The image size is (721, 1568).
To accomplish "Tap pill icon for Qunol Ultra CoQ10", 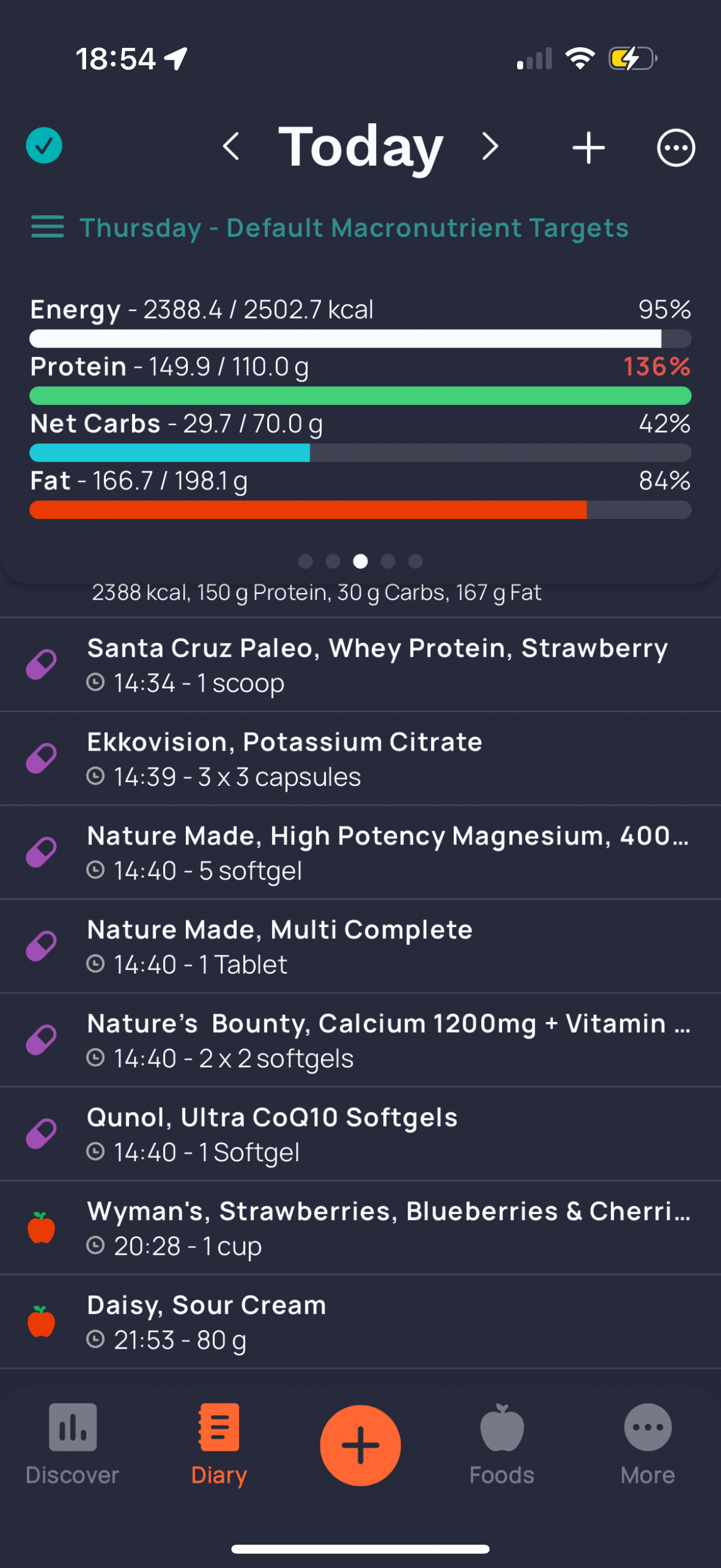I will tap(41, 1133).
